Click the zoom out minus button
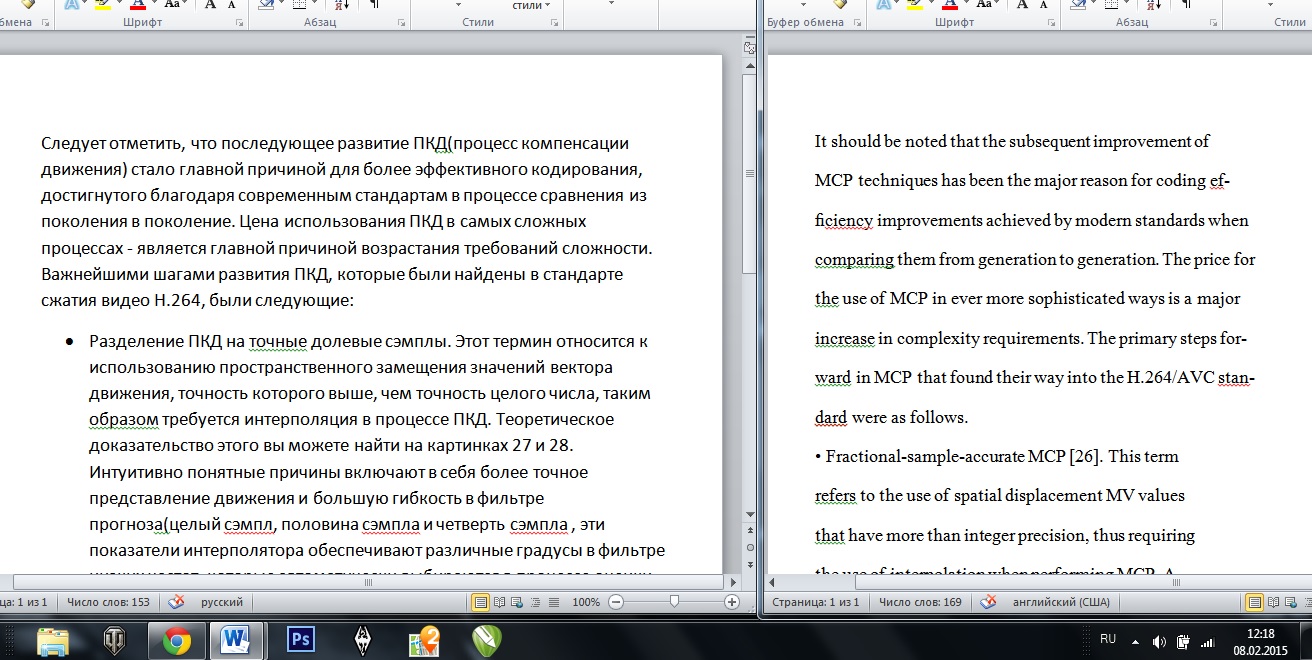The image size is (1312, 660). (x=616, y=602)
